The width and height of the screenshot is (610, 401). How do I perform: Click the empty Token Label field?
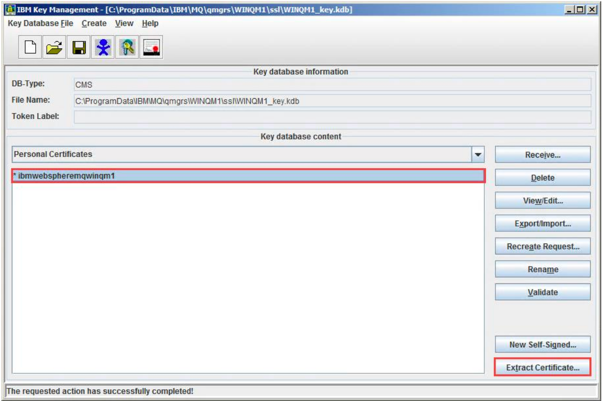(333, 117)
